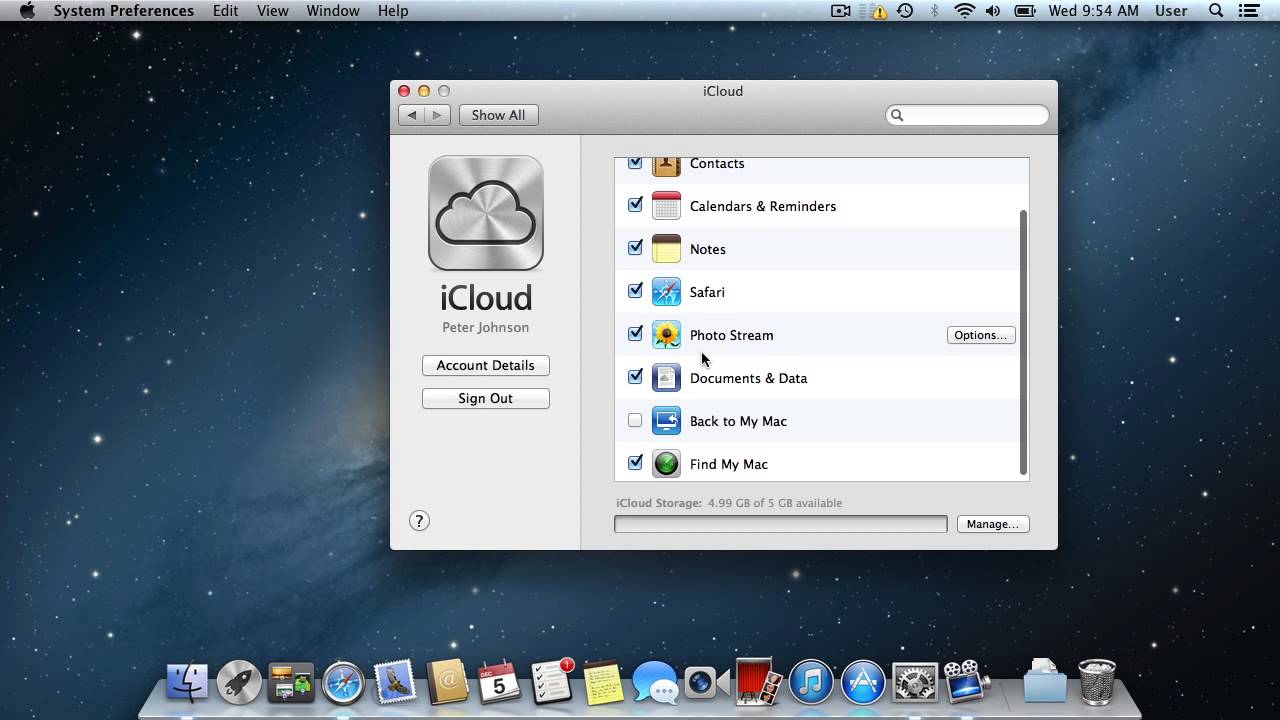The image size is (1280, 720).
Task: Go back with the left arrow button
Action: point(412,115)
